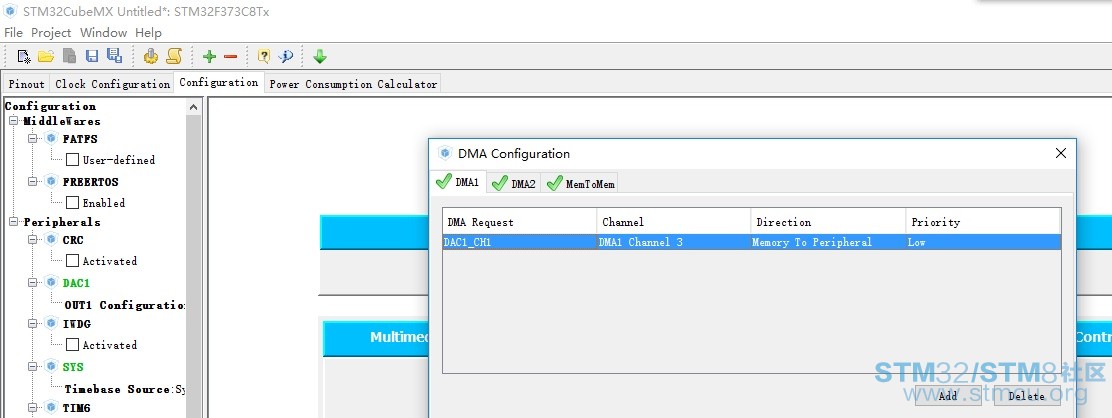The width and height of the screenshot is (1112, 418).
Task: Click the red minus toolbar icon
Action: click(x=230, y=56)
